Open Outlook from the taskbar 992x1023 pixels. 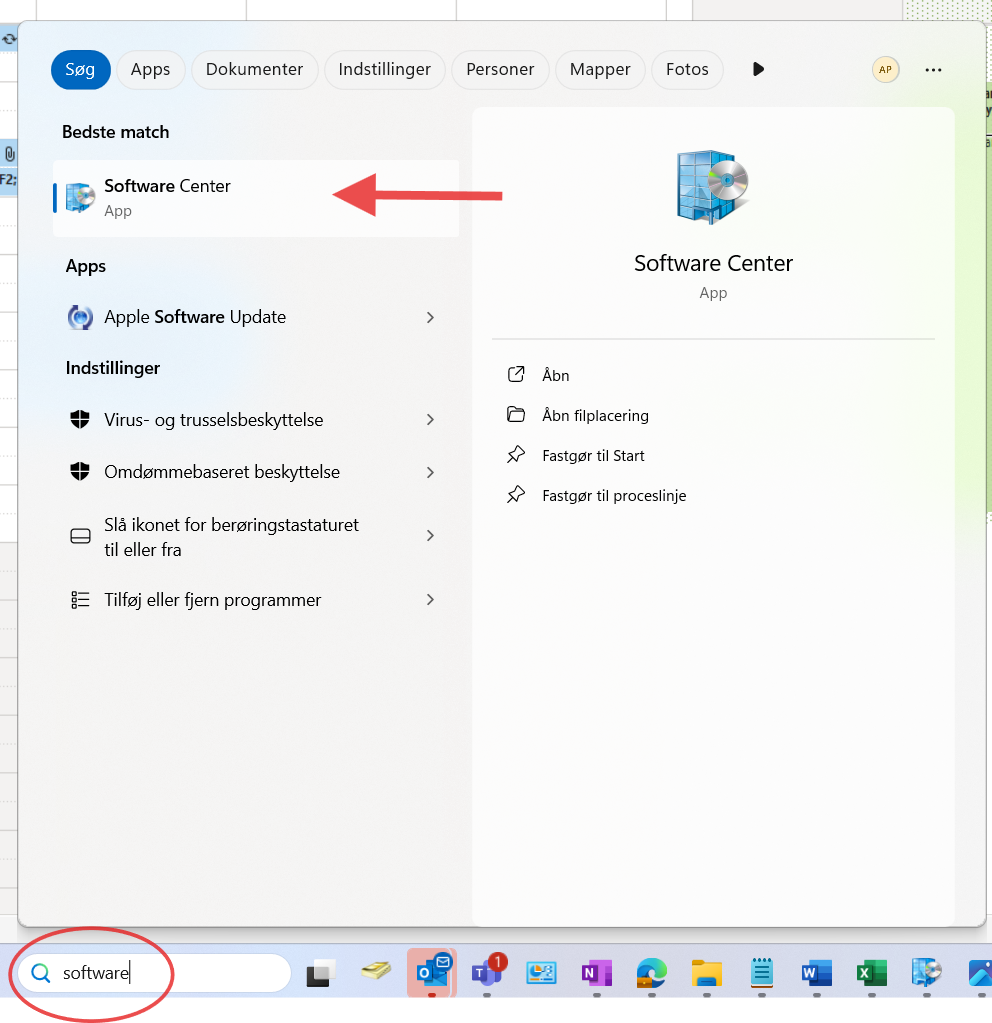tap(431, 973)
